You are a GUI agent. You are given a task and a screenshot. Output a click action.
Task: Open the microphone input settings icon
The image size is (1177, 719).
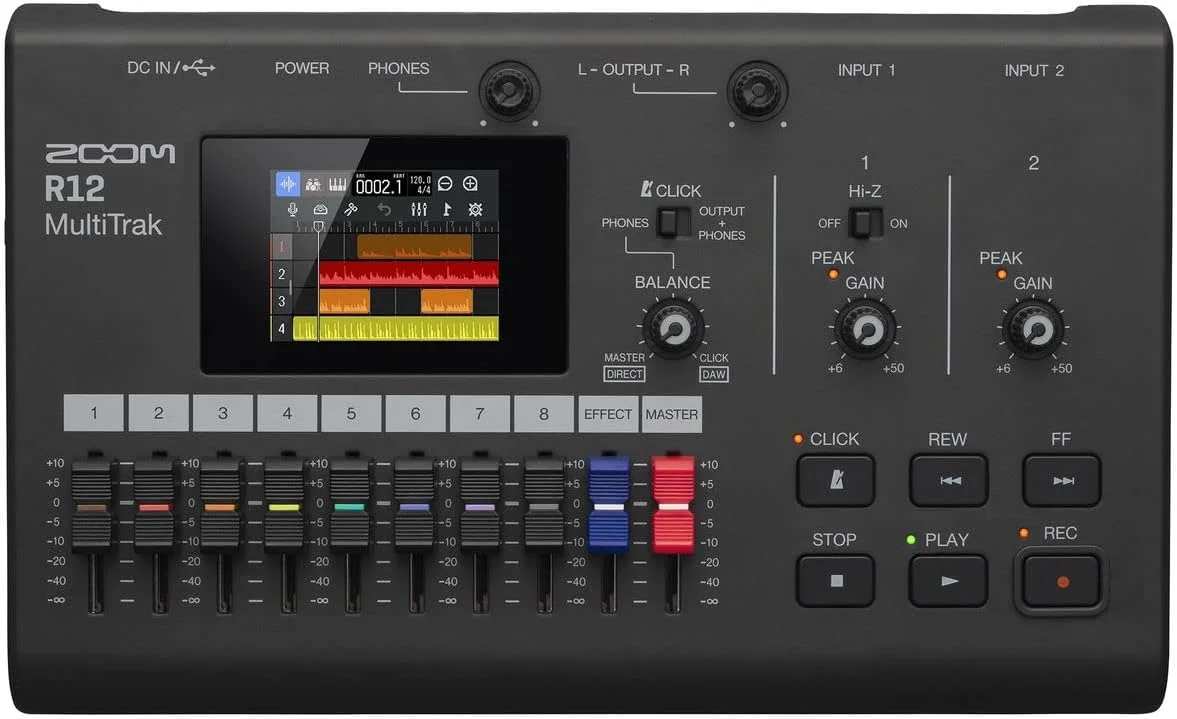(x=293, y=210)
